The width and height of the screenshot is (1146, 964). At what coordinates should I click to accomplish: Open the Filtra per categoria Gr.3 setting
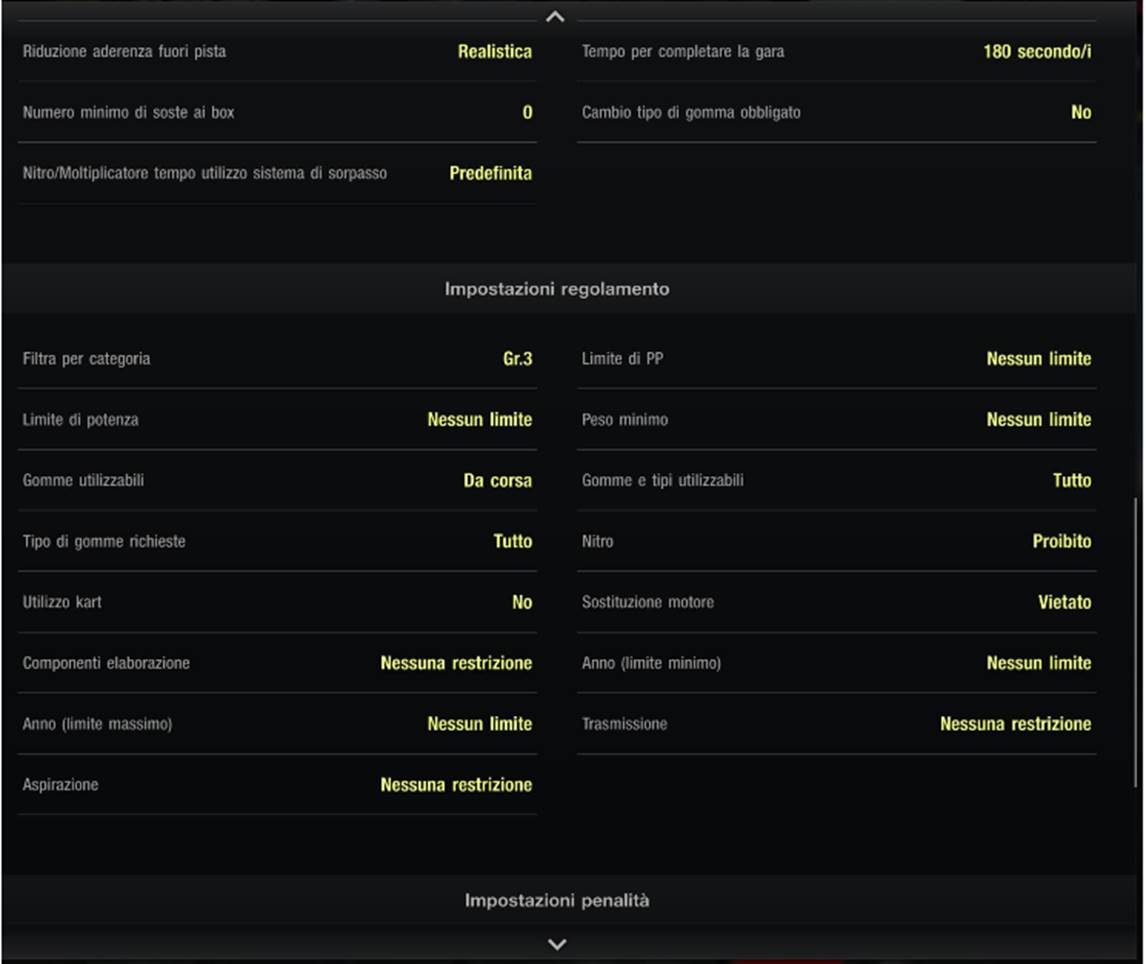click(x=277, y=359)
